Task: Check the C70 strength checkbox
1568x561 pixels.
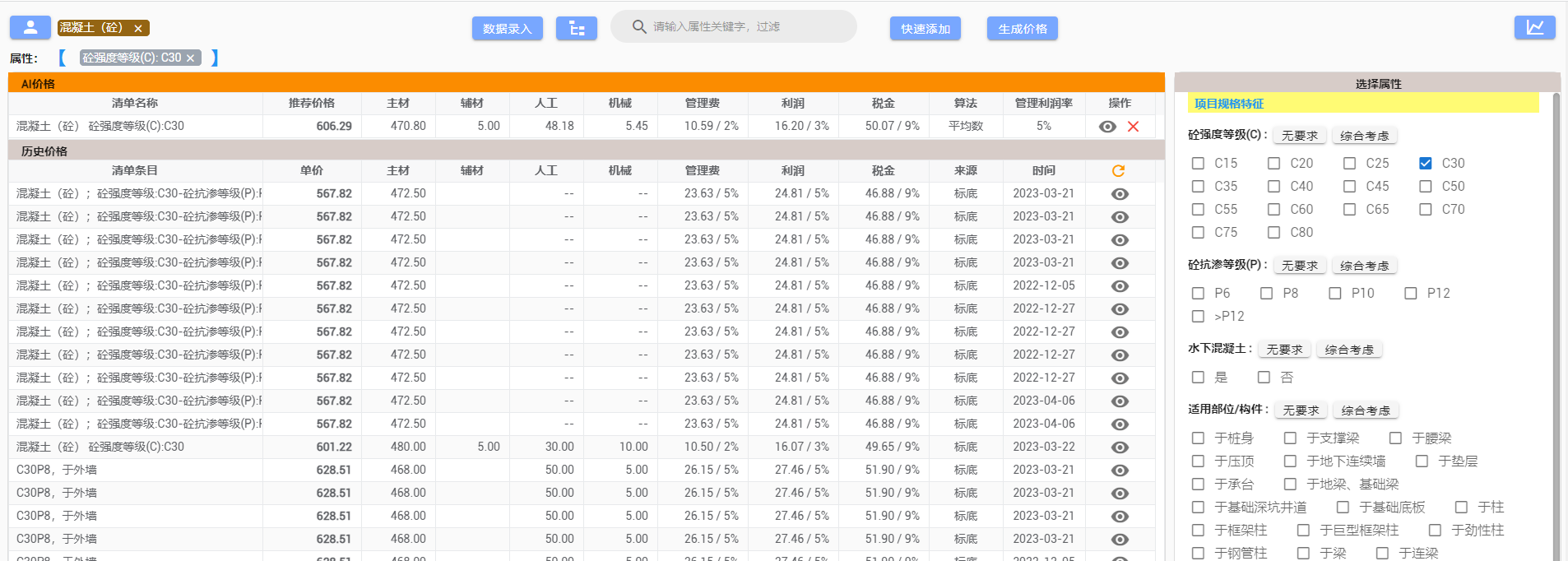Action: [1425, 210]
